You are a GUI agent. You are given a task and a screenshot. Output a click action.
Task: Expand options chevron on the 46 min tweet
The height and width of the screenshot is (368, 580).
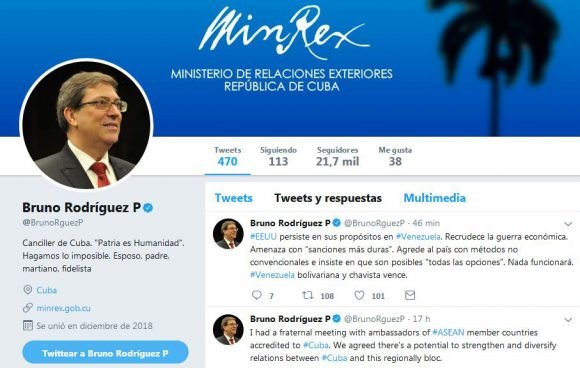(568, 224)
